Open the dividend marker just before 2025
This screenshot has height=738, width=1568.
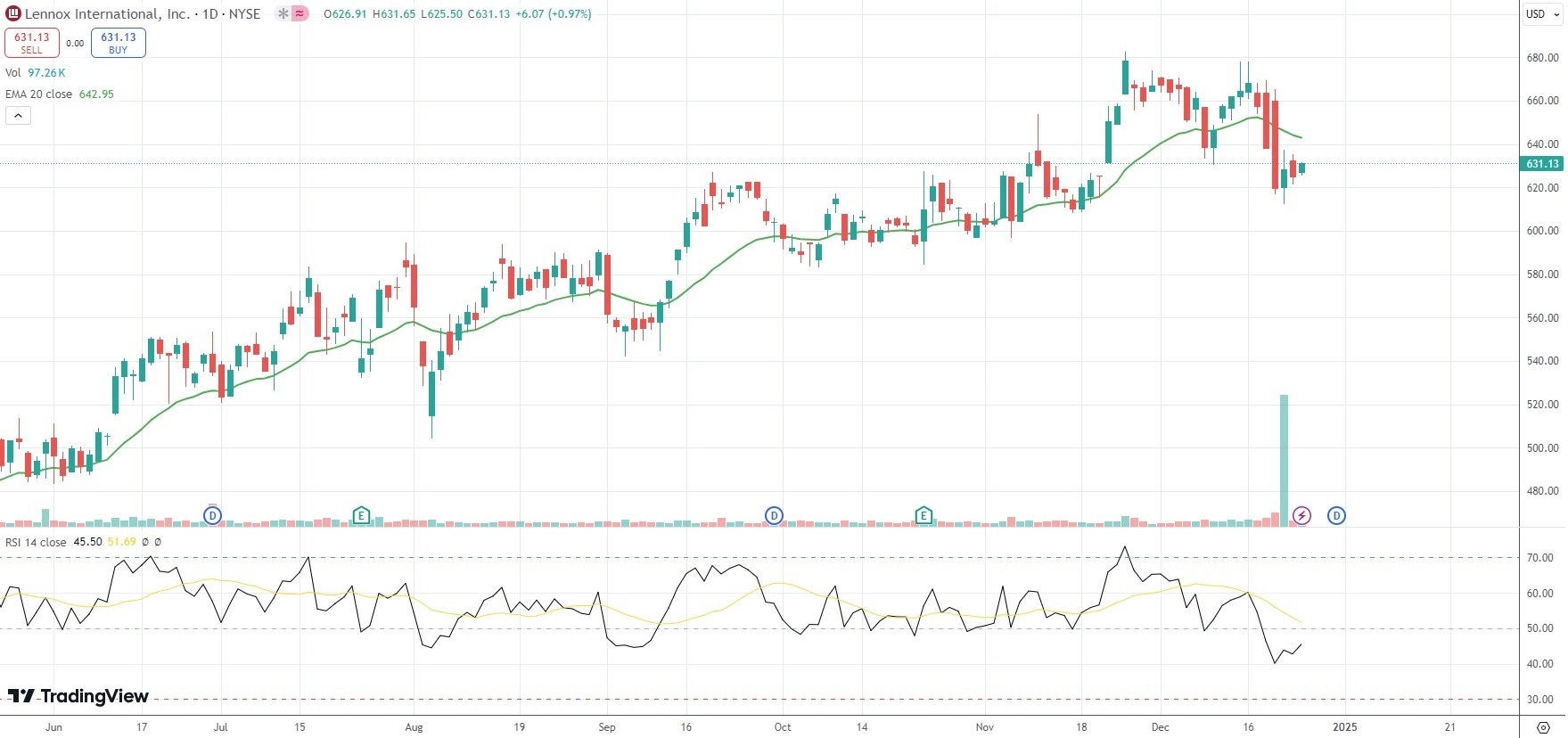[x=1336, y=515]
